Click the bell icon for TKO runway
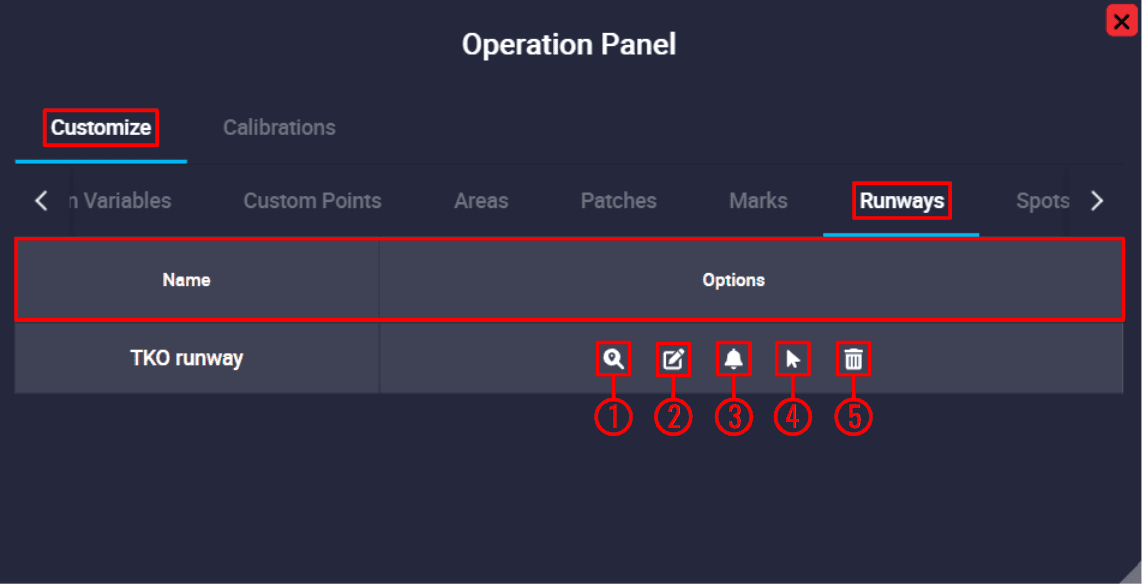The image size is (1142, 586). coord(733,359)
